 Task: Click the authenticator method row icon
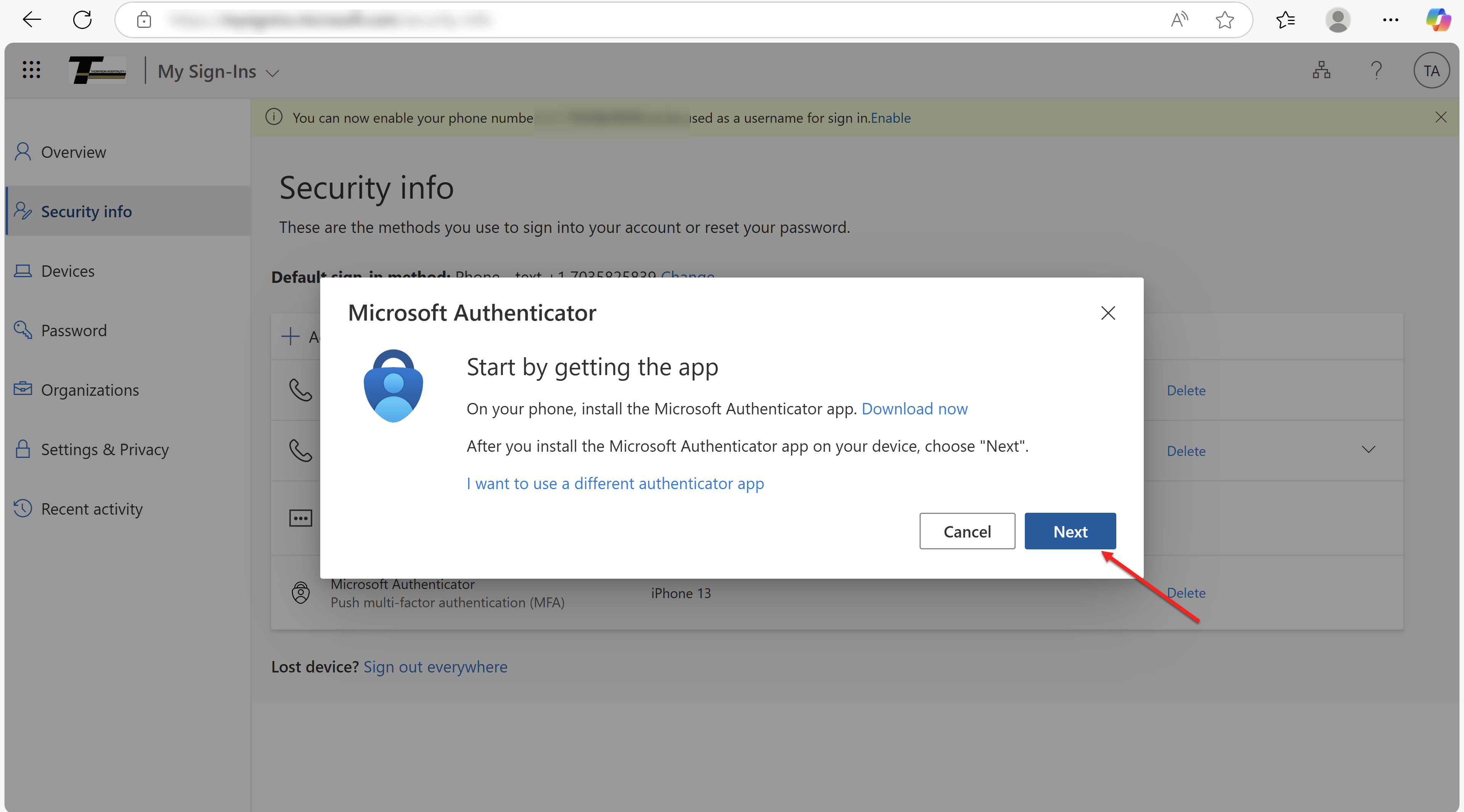pyautogui.click(x=301, y=593)
